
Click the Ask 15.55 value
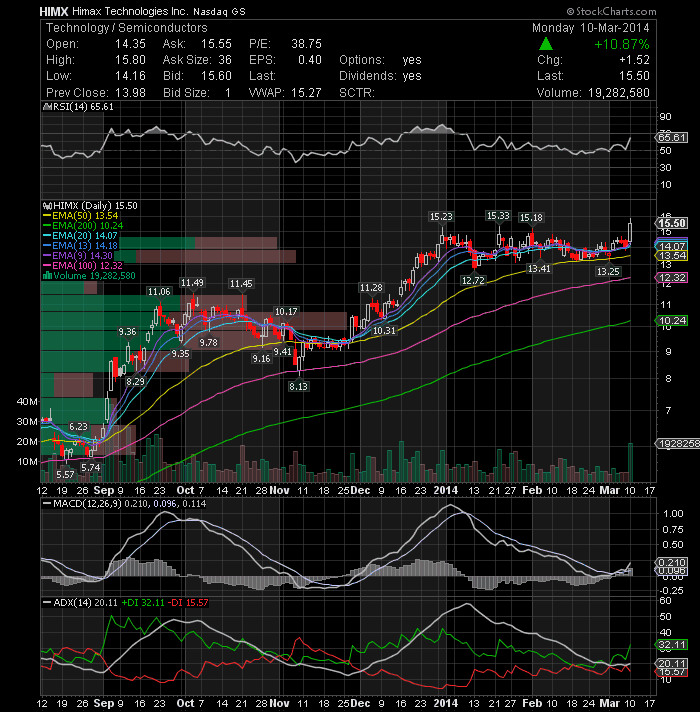[x=216, y=44]
